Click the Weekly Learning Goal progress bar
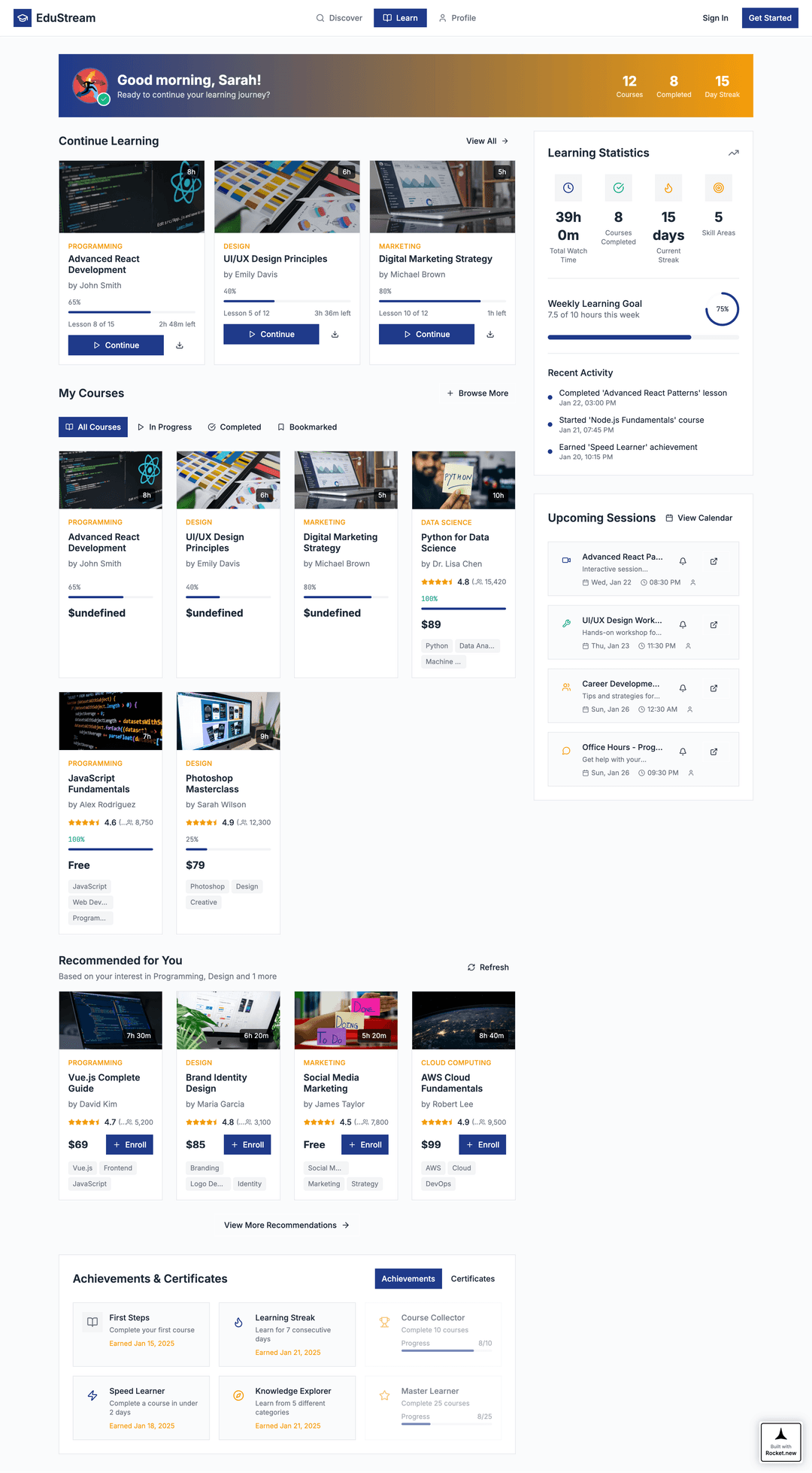The image size is (812, 1473). tap(644, 337)
